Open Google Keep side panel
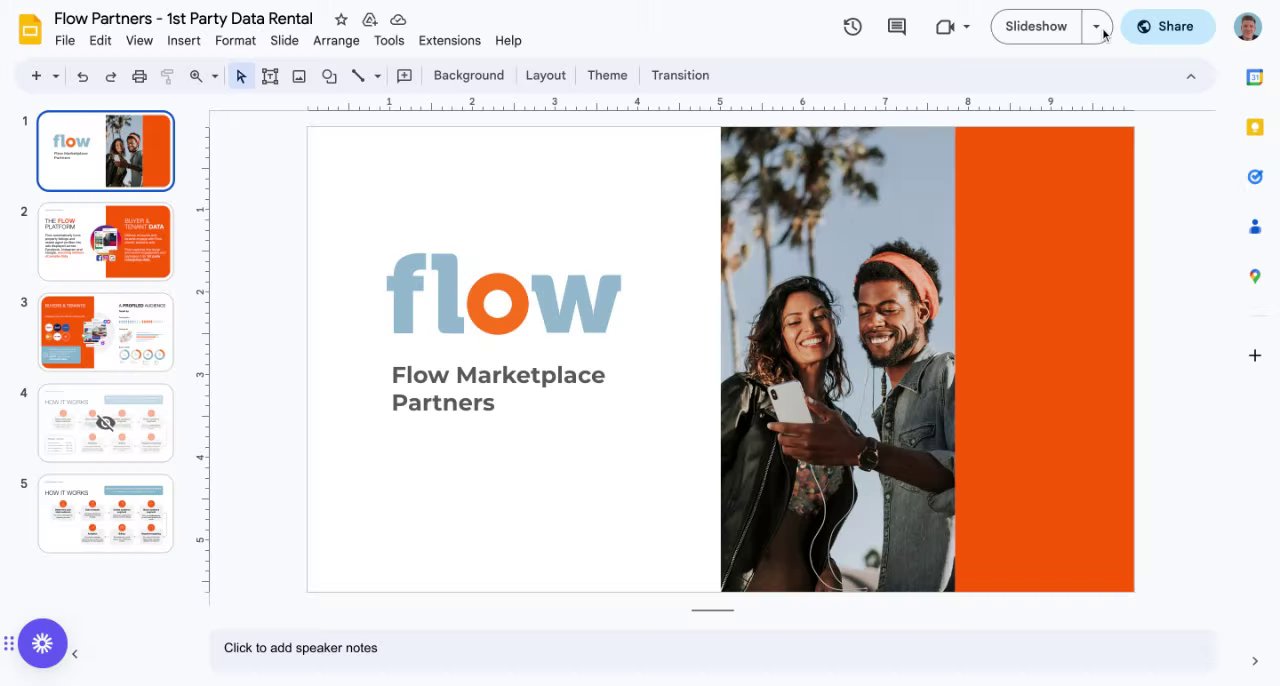This screenshot has width=1280, height=686. (x=1255, y=126)
